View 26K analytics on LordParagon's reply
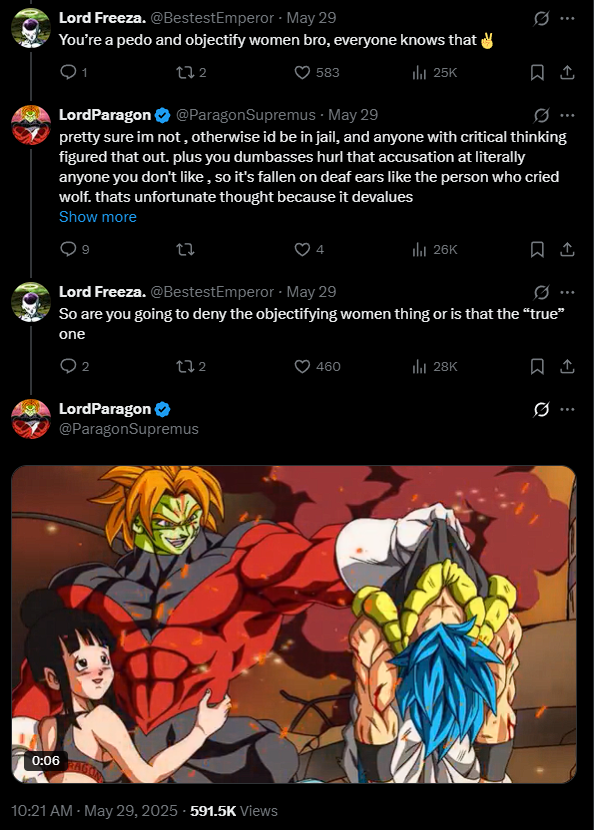 (434, 249)
